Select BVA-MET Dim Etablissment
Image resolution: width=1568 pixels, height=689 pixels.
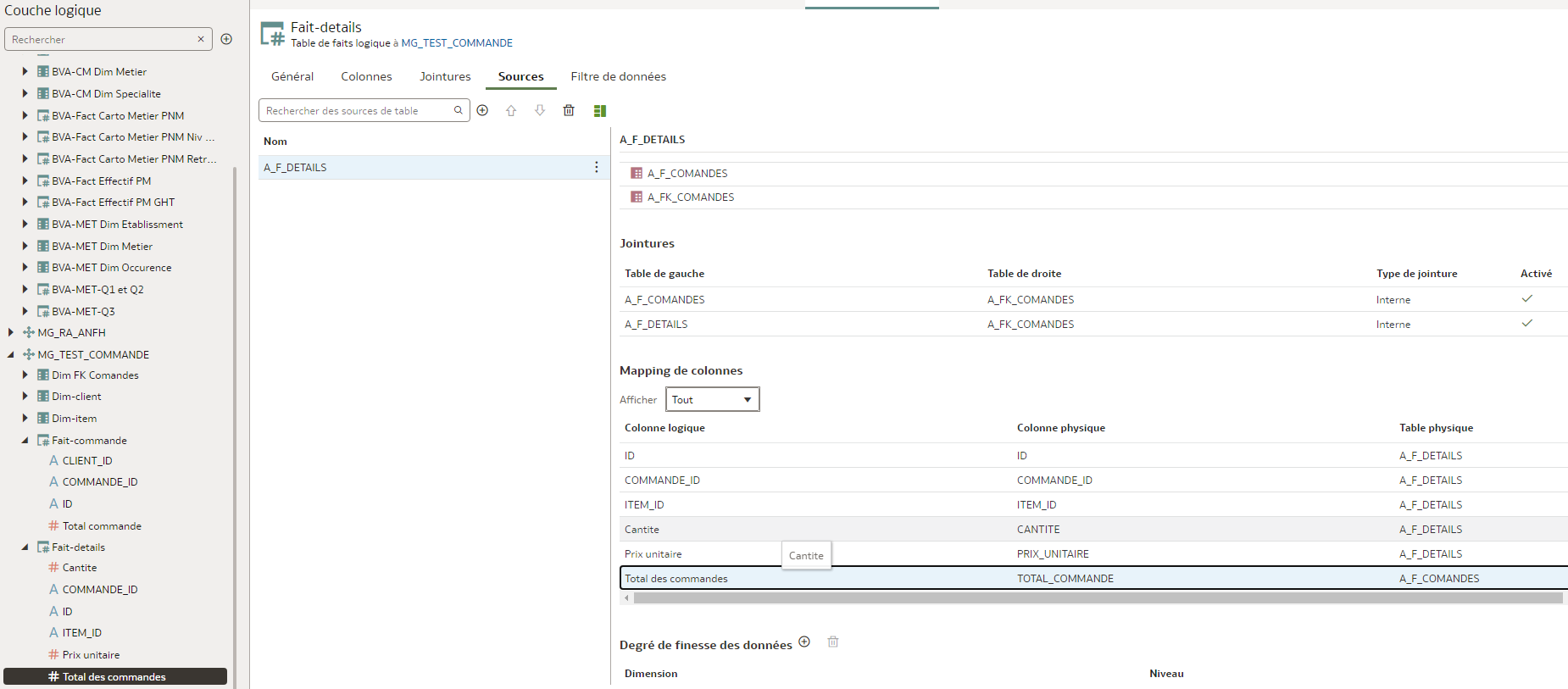[x=117, y=224]
